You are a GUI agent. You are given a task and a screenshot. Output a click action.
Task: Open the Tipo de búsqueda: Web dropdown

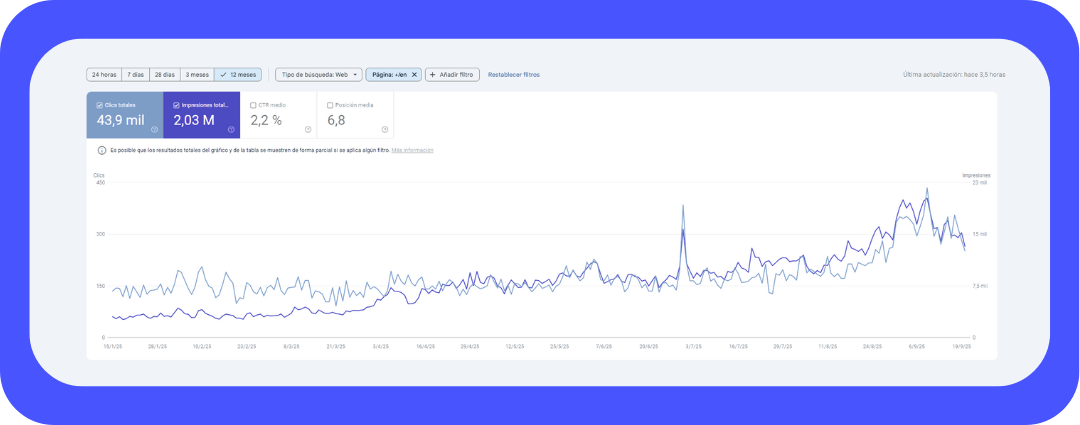point(318,75)
